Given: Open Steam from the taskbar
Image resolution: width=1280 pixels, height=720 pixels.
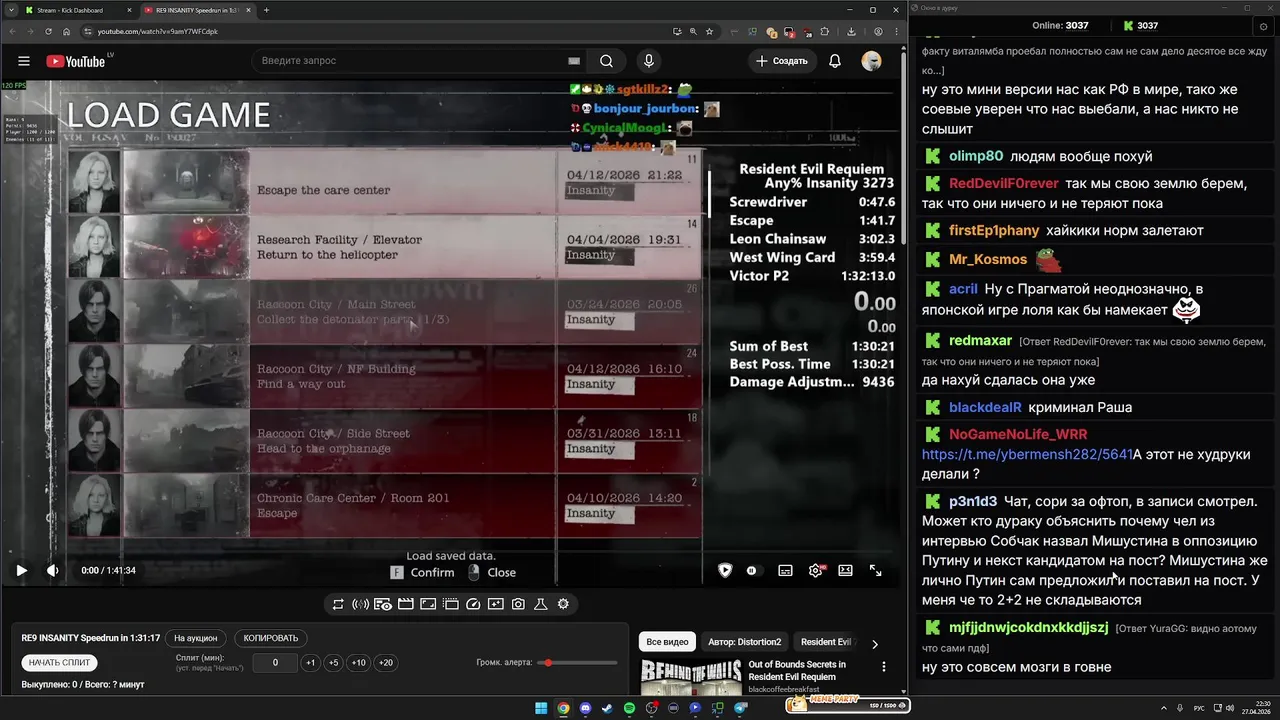Looking at the screenshot, I should click(x=607, y=708).
